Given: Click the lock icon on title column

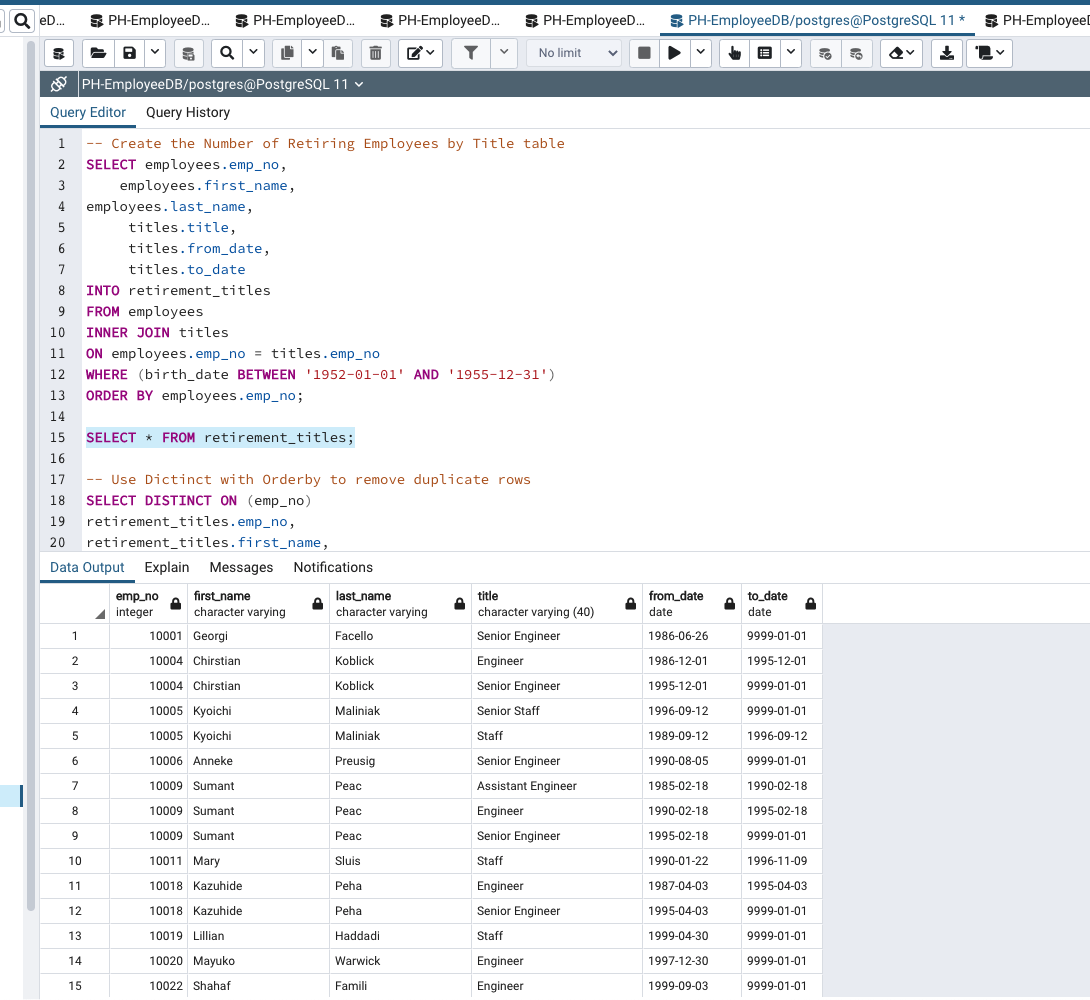Looking at the screenshot, I should pos(631,604).
